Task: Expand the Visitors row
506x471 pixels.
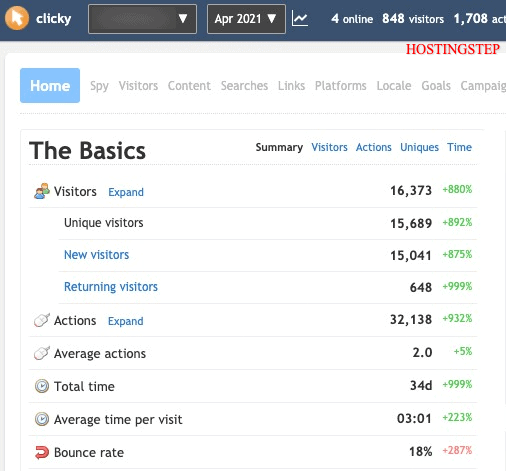Action: coord(126,192)
